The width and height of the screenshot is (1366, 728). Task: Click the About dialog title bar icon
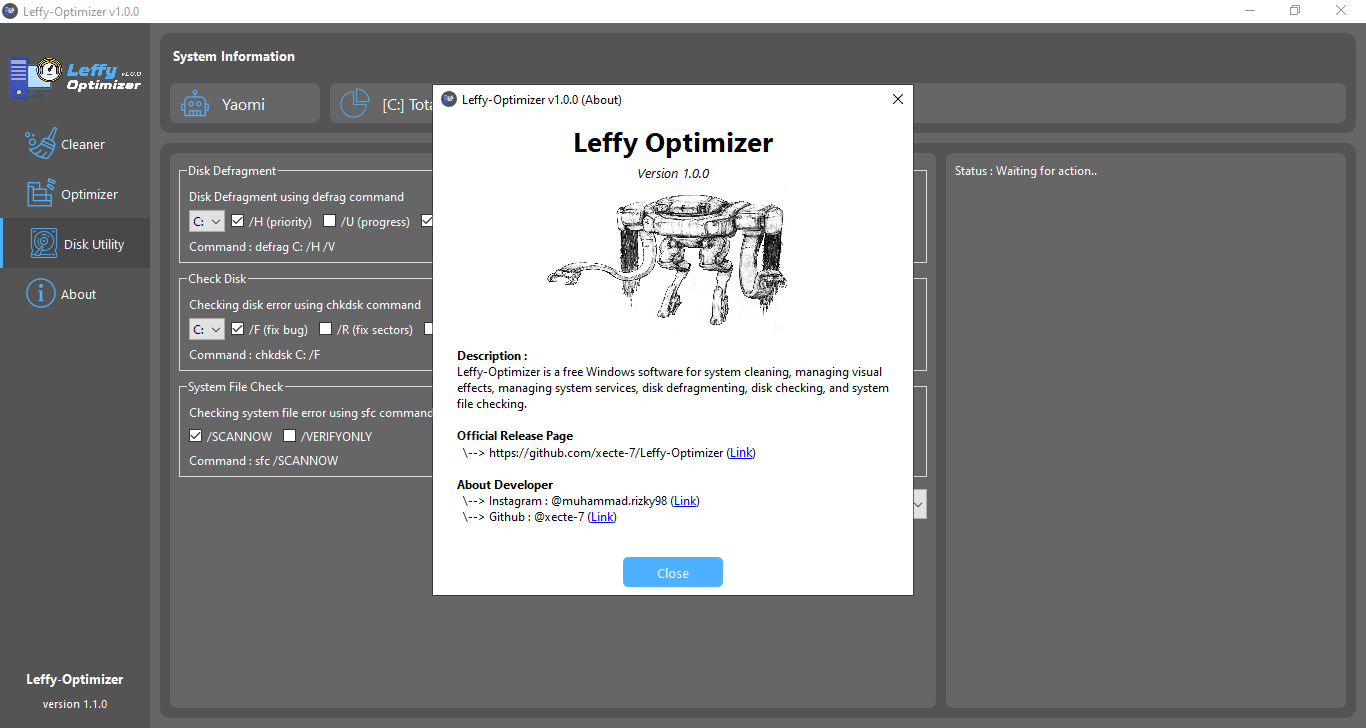click(449, 99)
